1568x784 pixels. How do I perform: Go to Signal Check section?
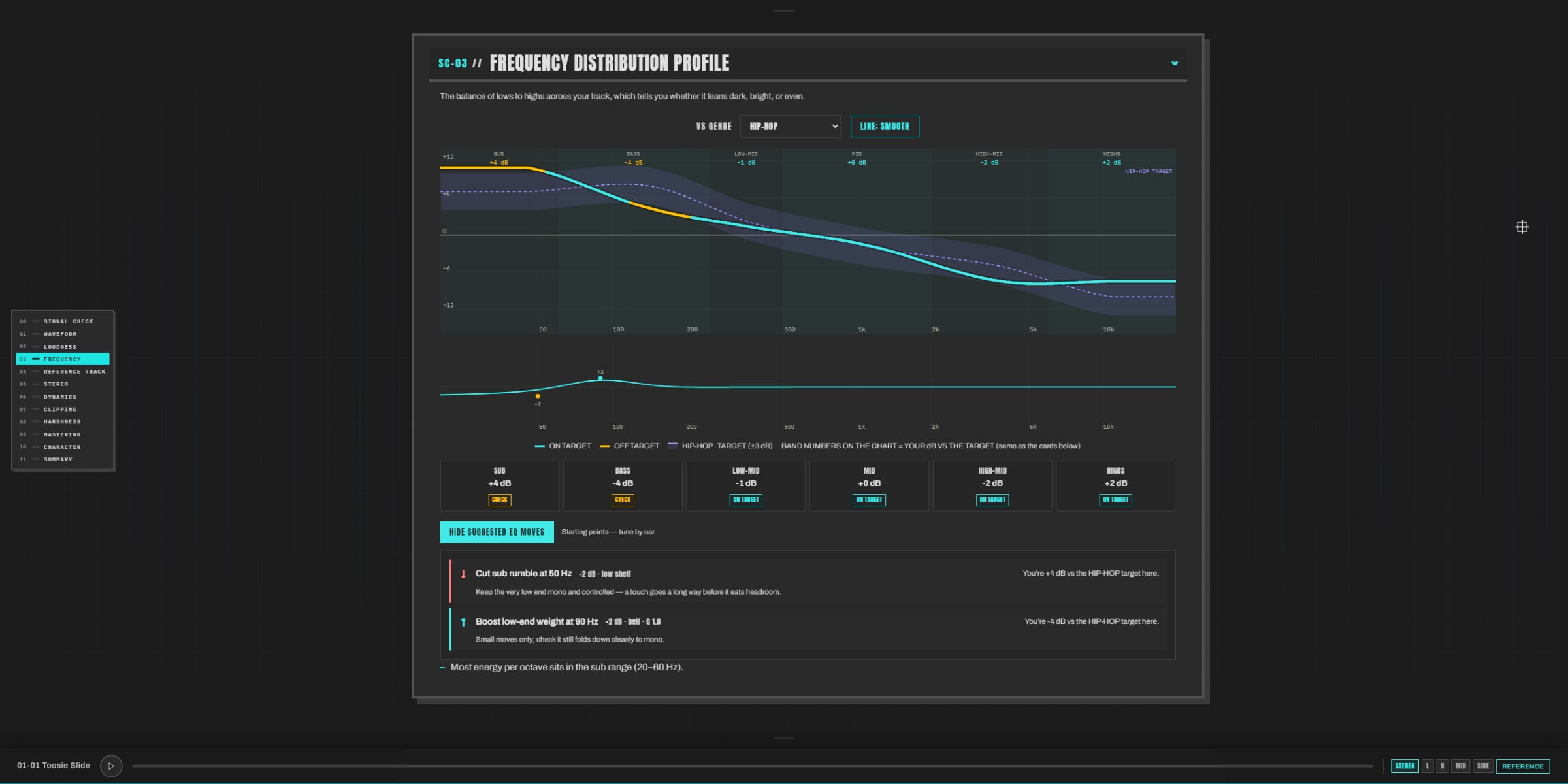(x=63, y=321)
